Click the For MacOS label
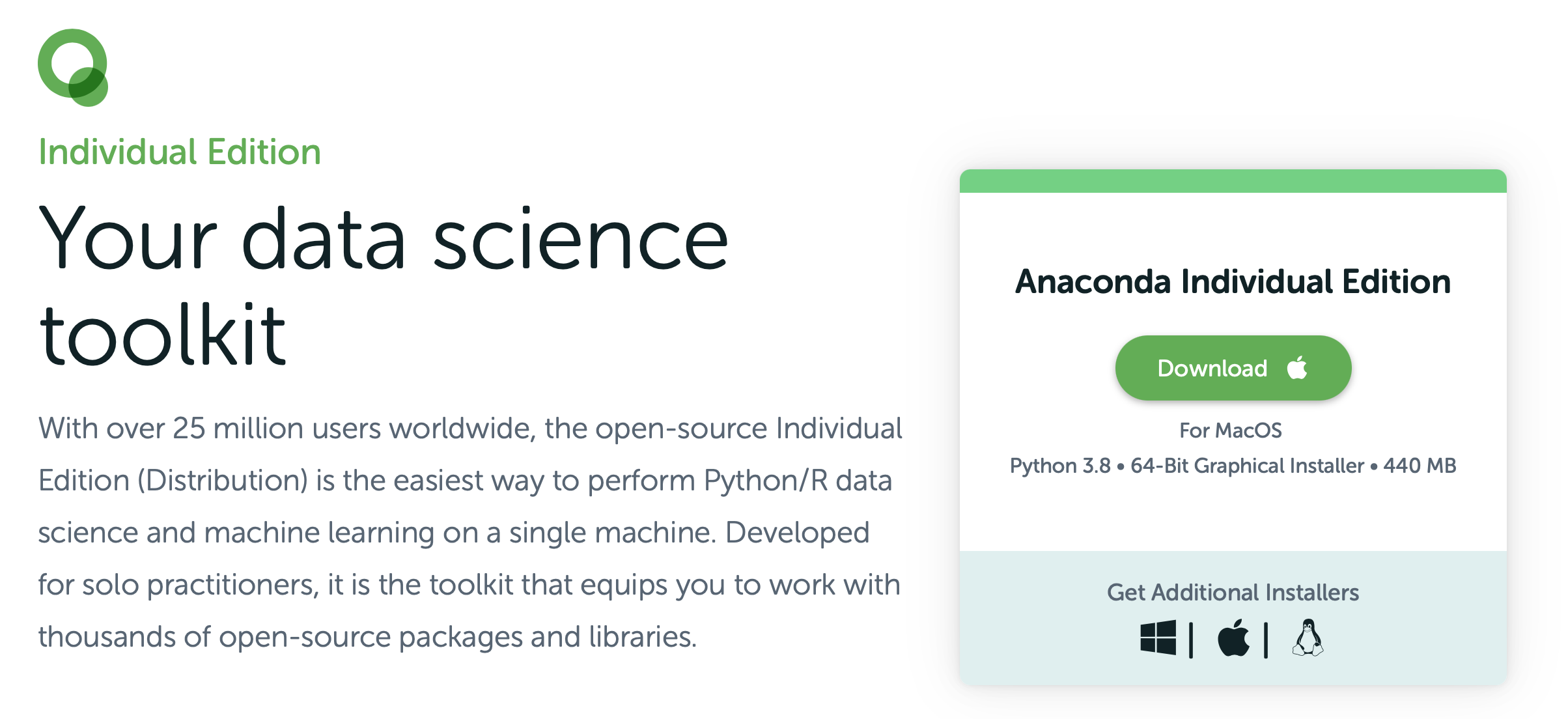The image size is (1568, 719). pos(1231,430)
